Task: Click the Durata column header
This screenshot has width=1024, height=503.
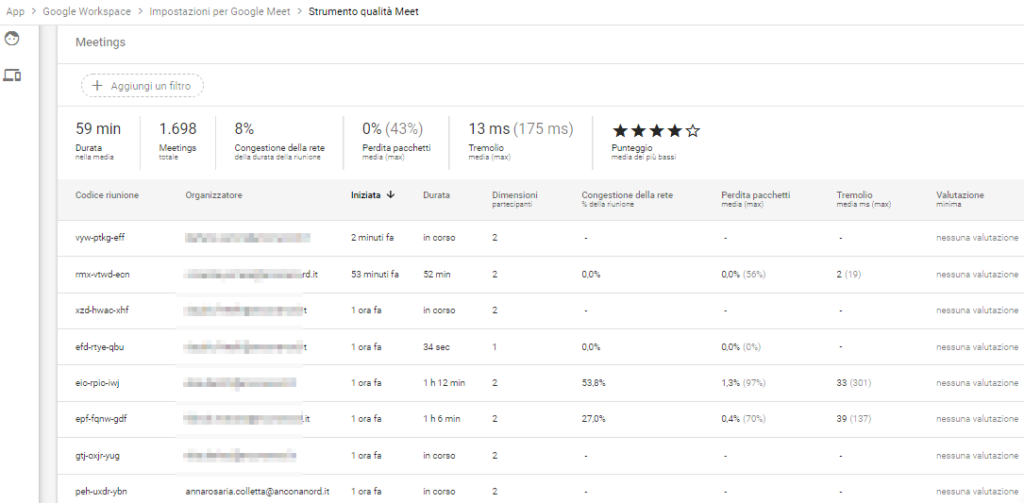Action: [x=437, y=196]
